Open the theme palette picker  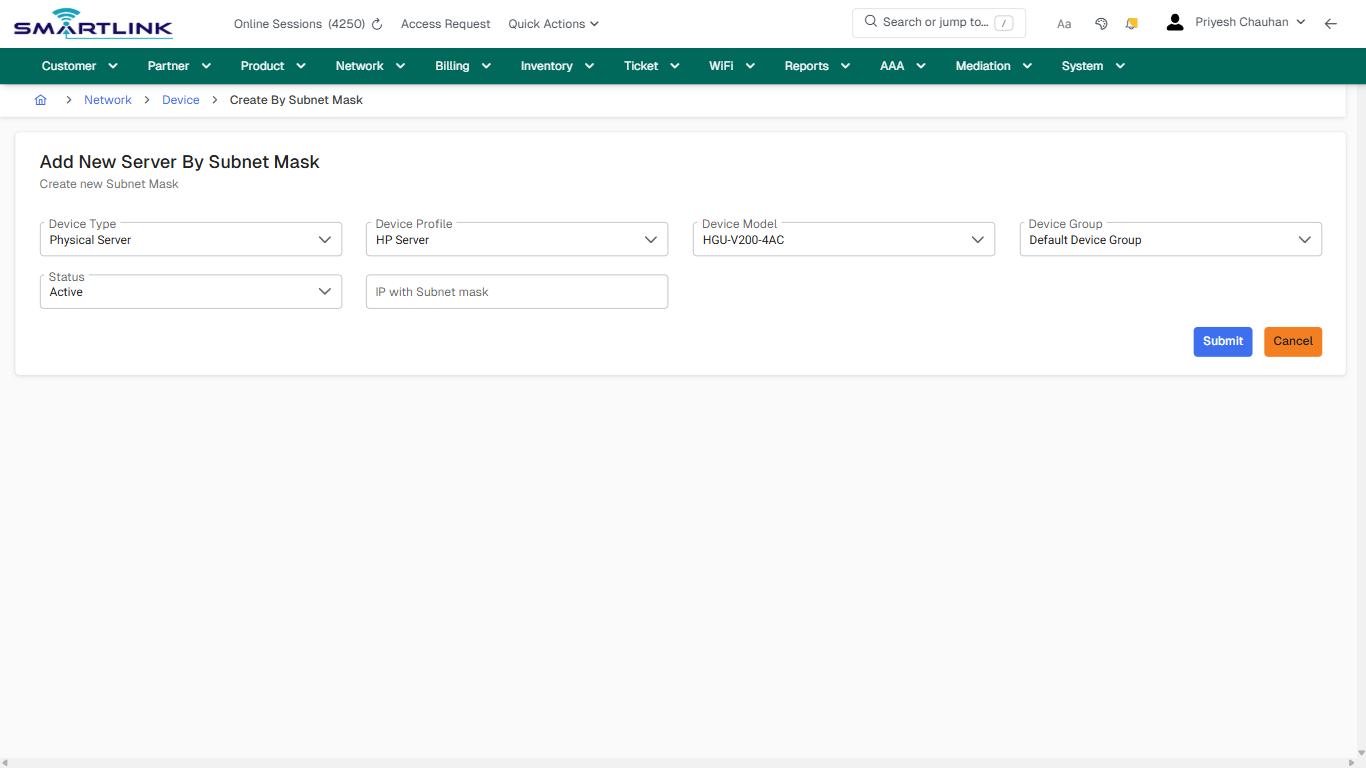(x=1101, y=22)
